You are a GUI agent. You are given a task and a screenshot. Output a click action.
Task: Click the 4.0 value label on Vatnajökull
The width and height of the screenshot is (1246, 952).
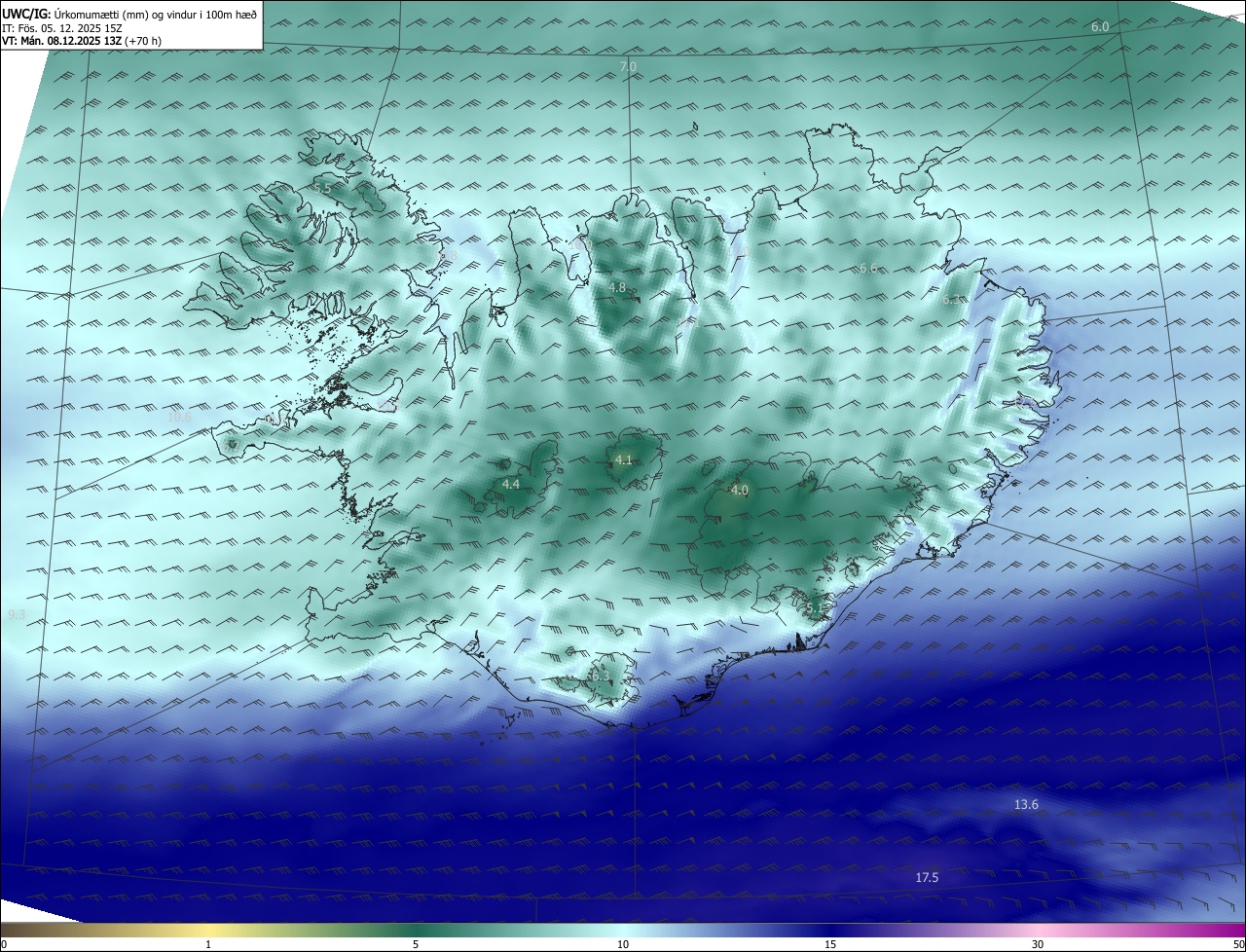(739, 491)
